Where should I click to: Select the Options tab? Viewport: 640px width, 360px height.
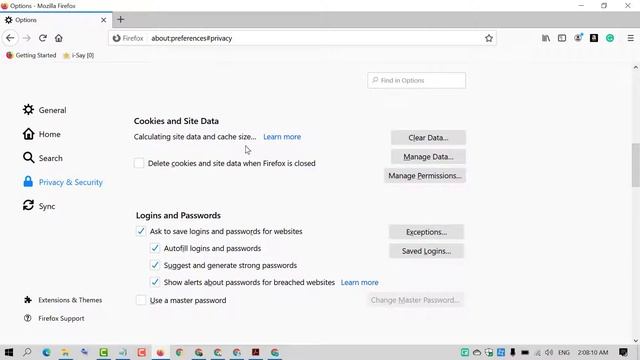(56, 20)
